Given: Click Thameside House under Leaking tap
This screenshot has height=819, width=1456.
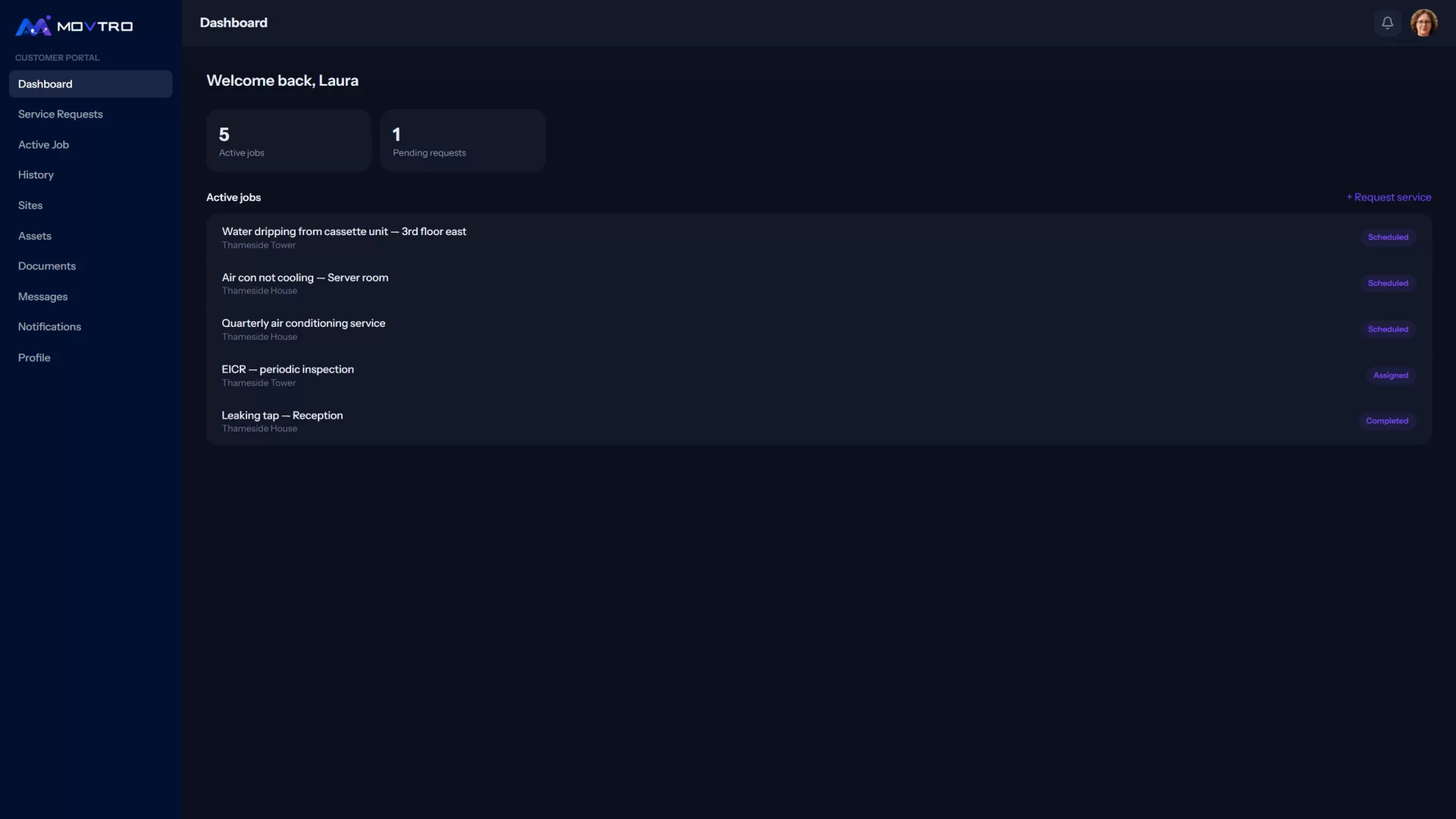Looking at the screenshot, I should click(259, 428).
